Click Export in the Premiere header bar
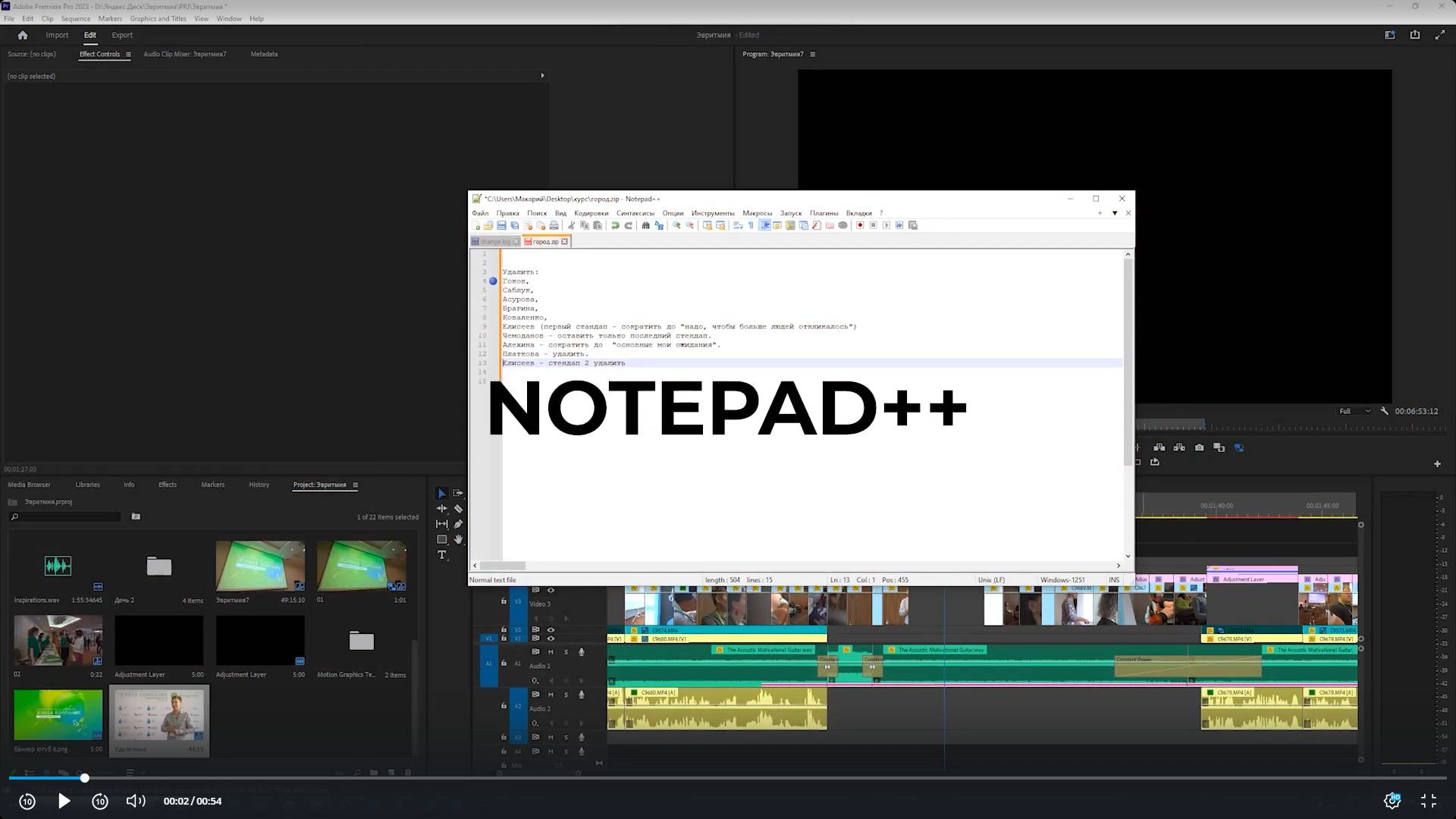The height and width of the screenshot is (819, 1456). pos(121,35)
